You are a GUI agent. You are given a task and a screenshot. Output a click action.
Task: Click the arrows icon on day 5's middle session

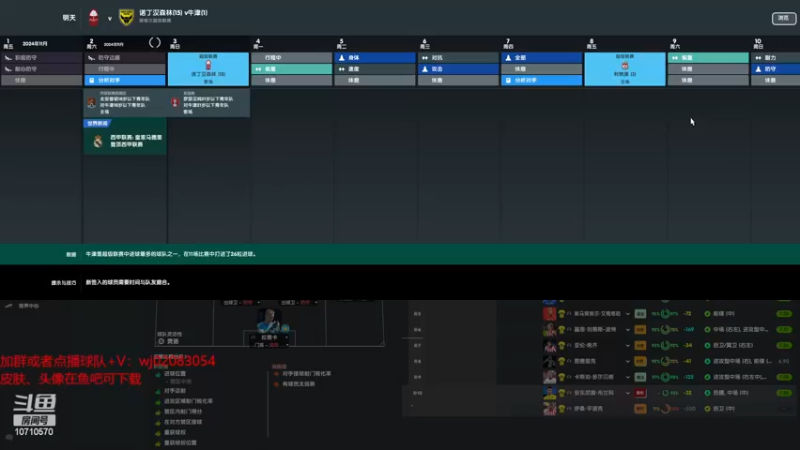tap(342, 69)
